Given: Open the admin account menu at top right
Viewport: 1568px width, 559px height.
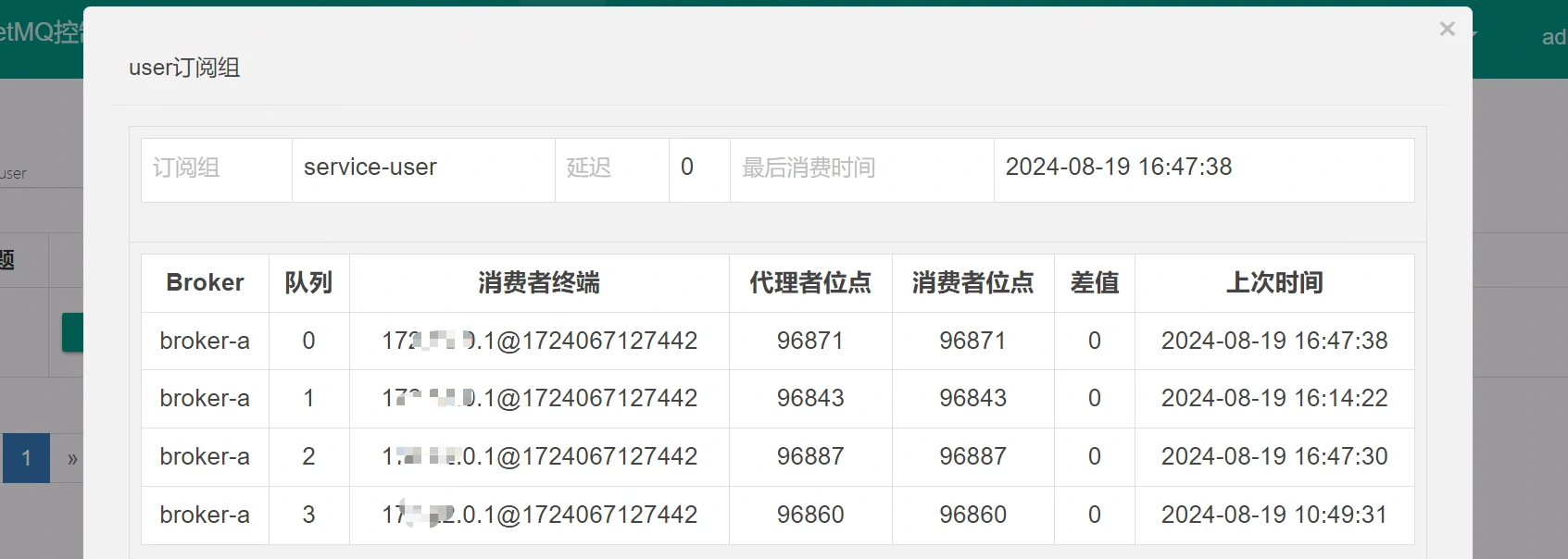Looking at the screenshot, I should click(1551, 37).
